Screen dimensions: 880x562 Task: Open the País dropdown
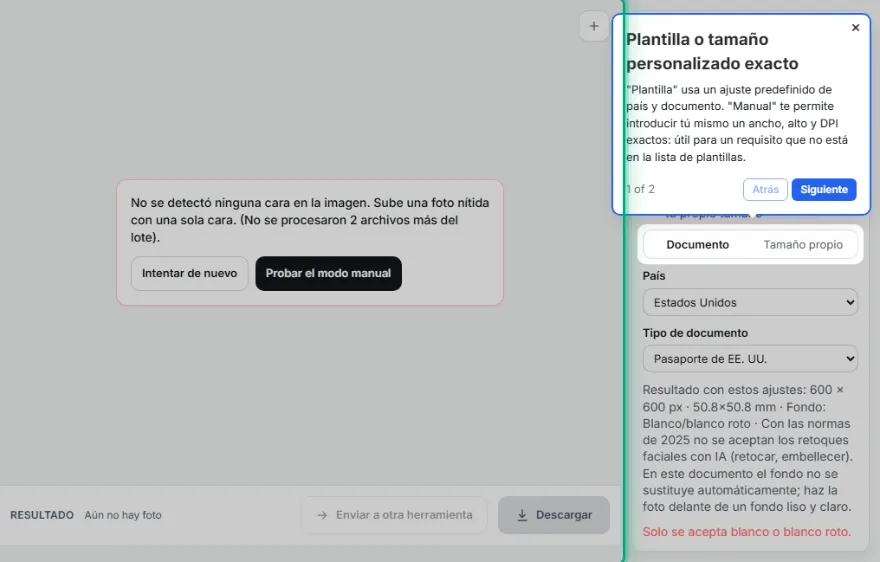pos(750,303)
